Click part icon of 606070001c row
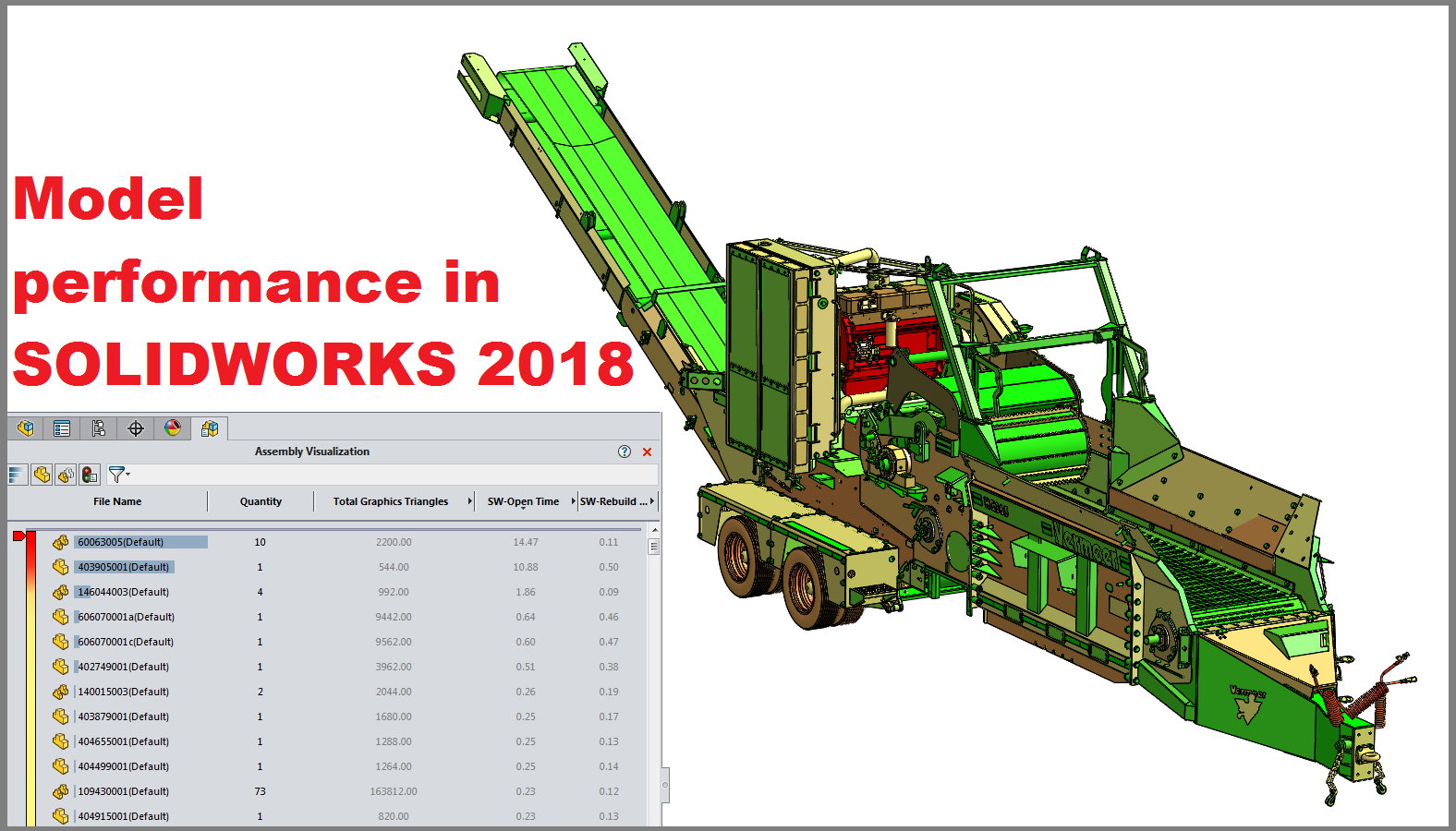Screen dimensions: 1456x831 pyautogui.click(x=61, y=642)
